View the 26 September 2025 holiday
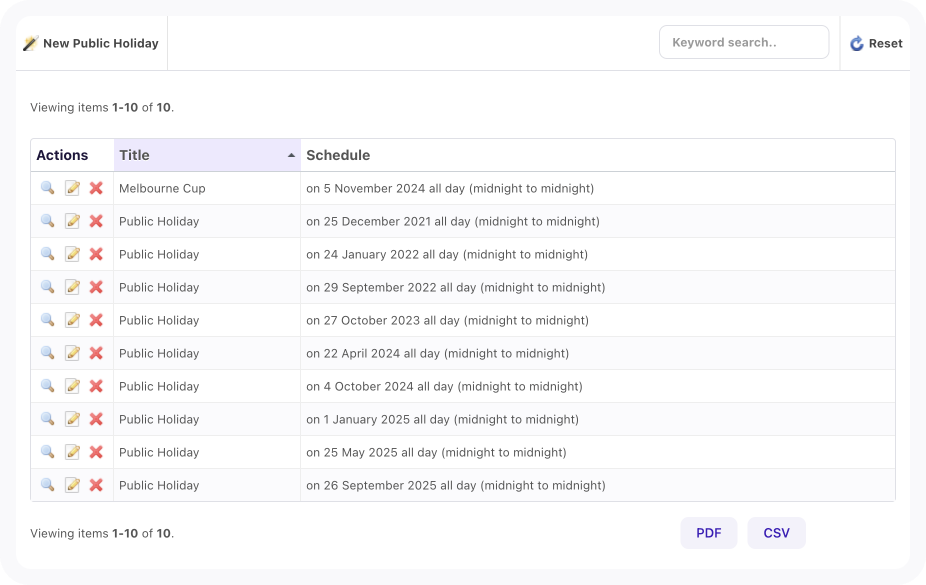The width and height of the screenshot is (926, 585). 47,485
